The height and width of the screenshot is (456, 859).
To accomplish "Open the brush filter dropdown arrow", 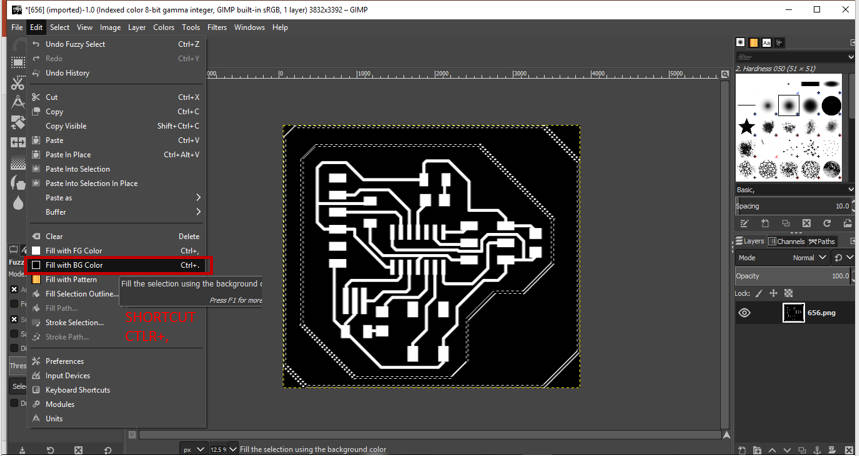I will point(850,56).
